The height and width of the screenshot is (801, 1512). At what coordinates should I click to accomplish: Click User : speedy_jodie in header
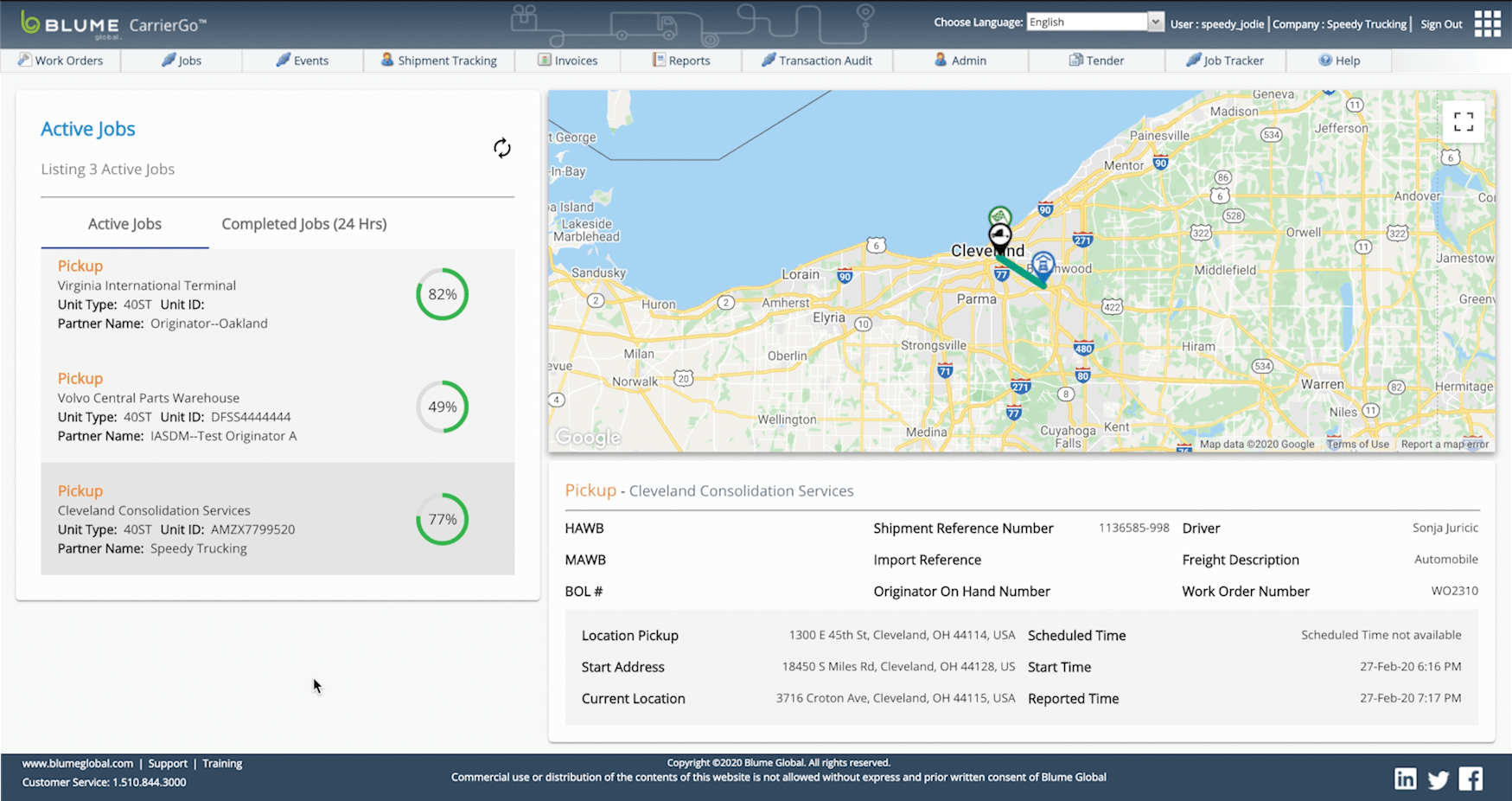[1217, 24]
